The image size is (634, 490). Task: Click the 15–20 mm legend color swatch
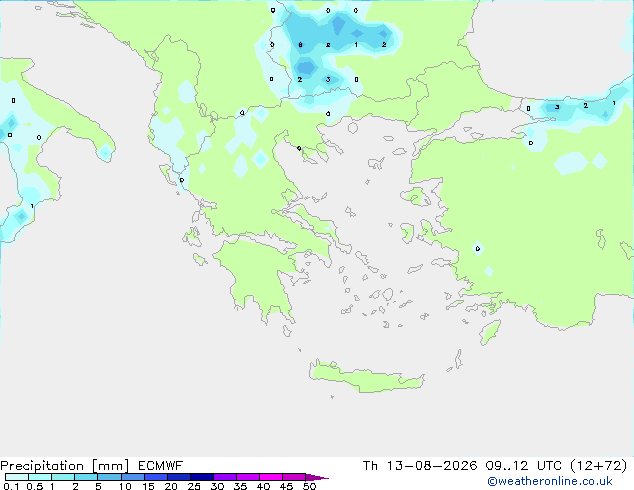pyautogui.click(x=155, y=477)
